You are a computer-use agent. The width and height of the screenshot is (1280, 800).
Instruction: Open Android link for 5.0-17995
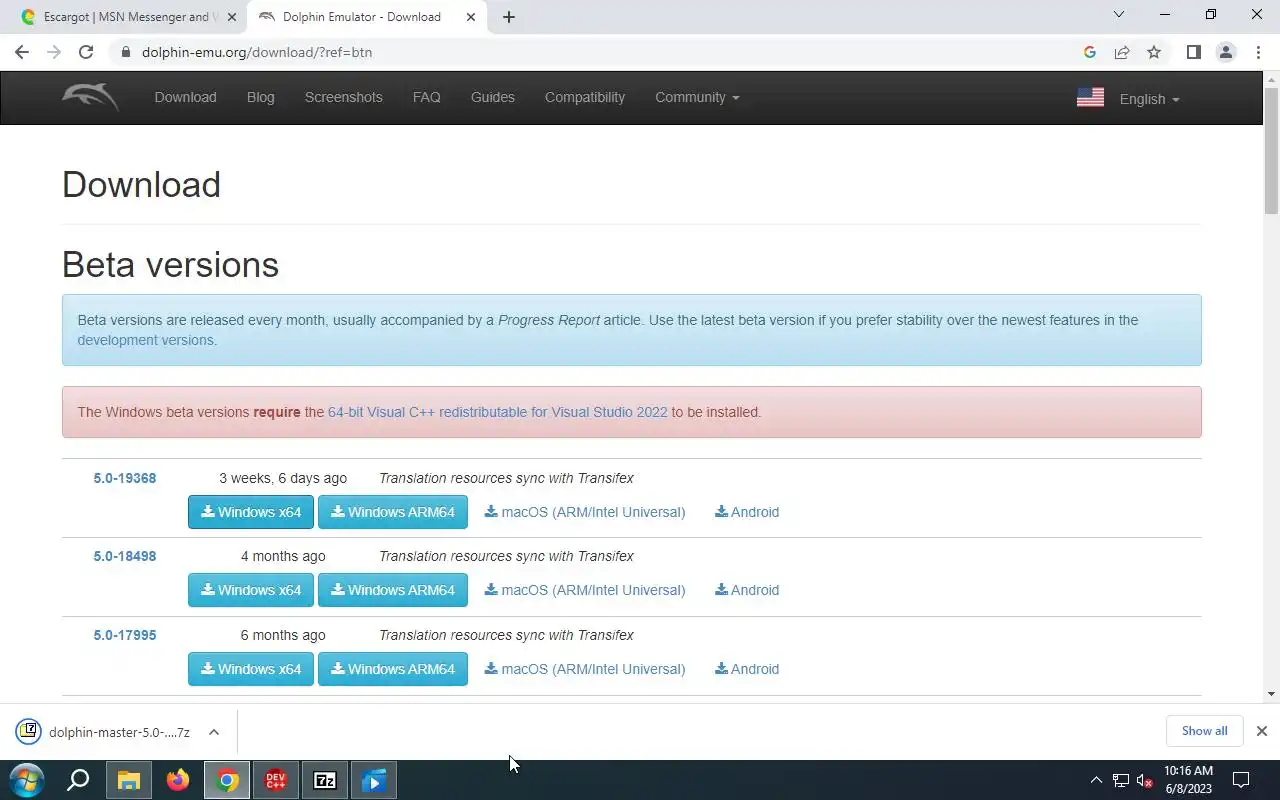click(747, 669)
